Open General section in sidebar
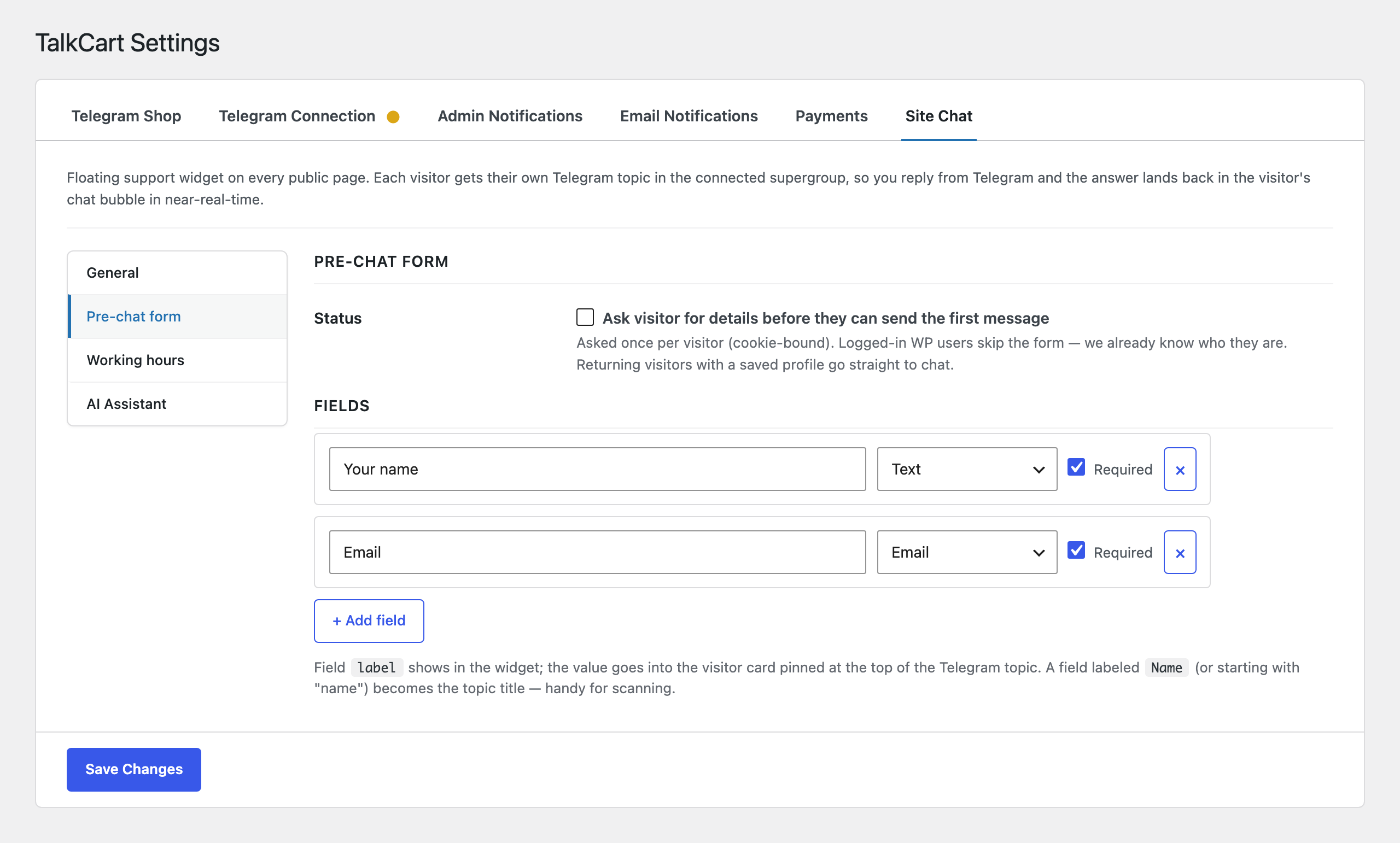This screenshot has width=1400, height=843. pos(177,273)
